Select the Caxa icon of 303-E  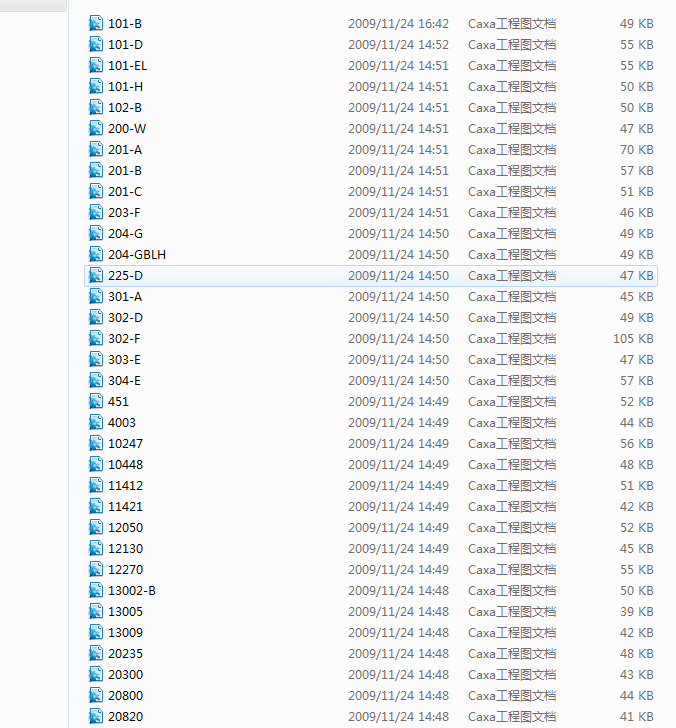96,359
